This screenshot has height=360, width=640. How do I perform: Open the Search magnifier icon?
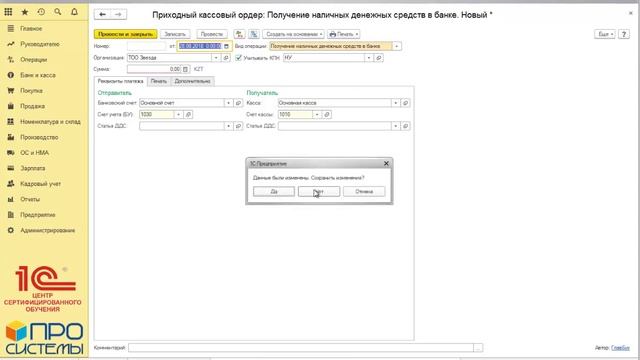coord(58,12)
